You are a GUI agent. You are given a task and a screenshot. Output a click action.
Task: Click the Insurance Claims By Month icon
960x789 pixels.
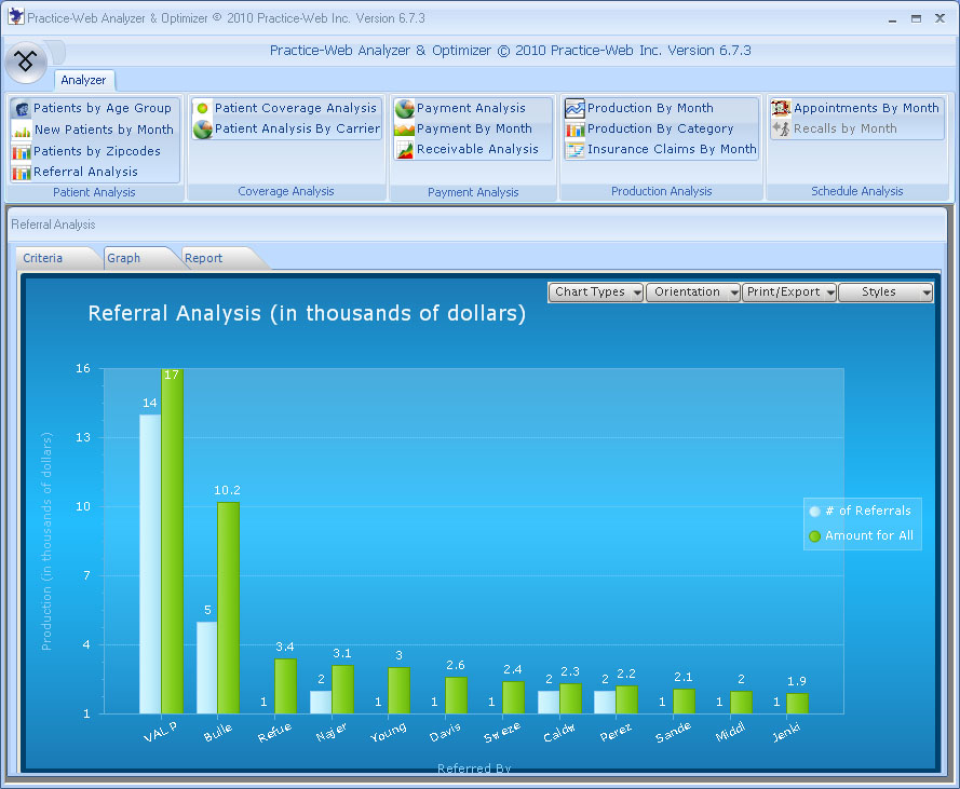pyautogui.click(x=575, y=149)
